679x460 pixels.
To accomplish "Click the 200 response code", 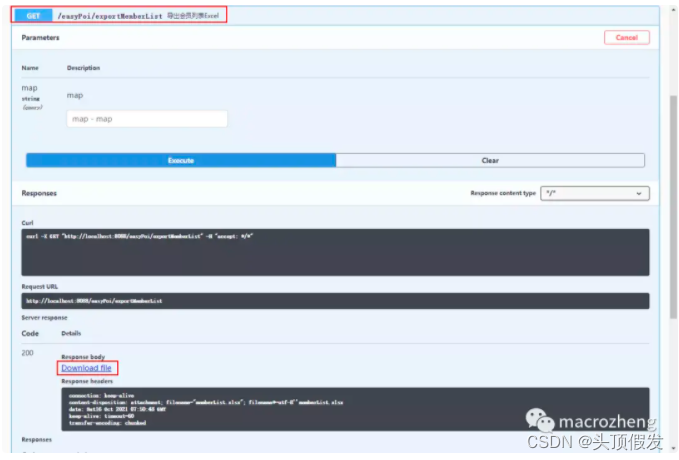I will click(27, 353).
